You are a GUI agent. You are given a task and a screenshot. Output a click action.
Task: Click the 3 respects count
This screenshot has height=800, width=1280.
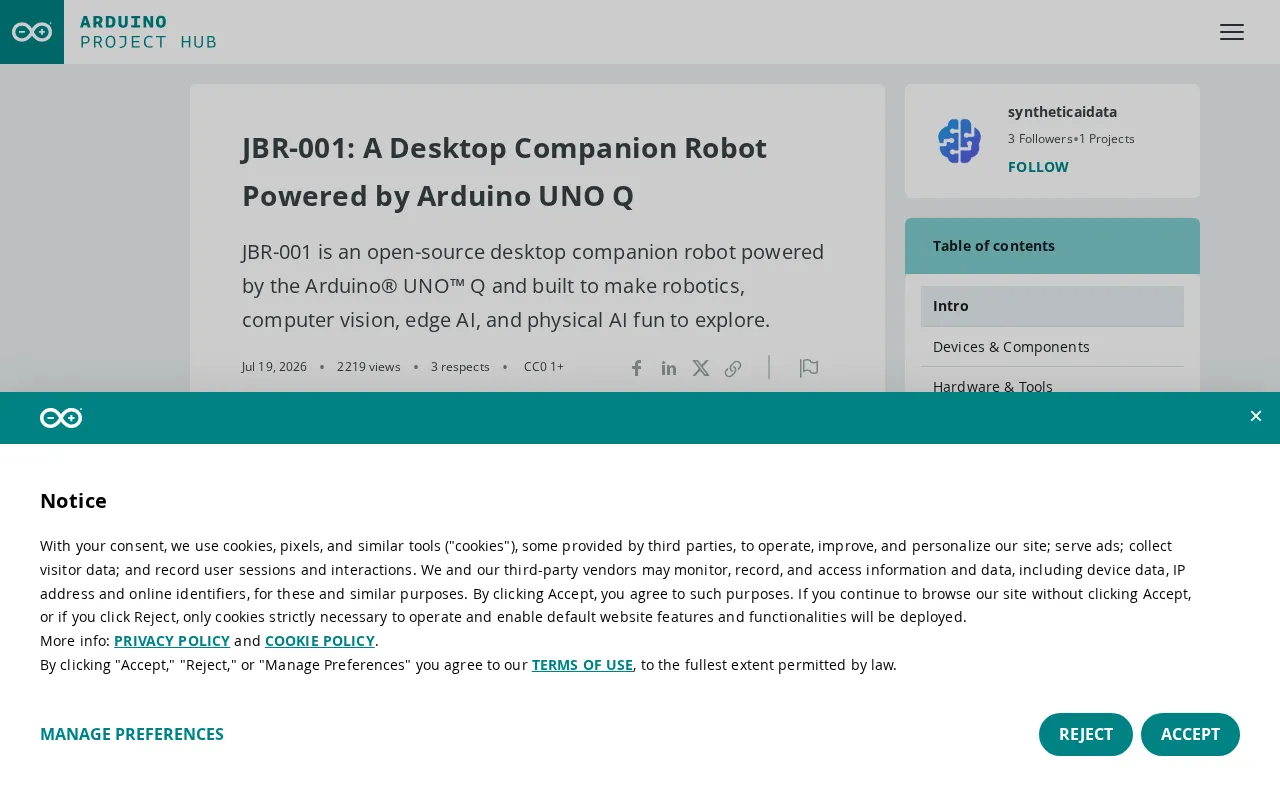[460, 367]
